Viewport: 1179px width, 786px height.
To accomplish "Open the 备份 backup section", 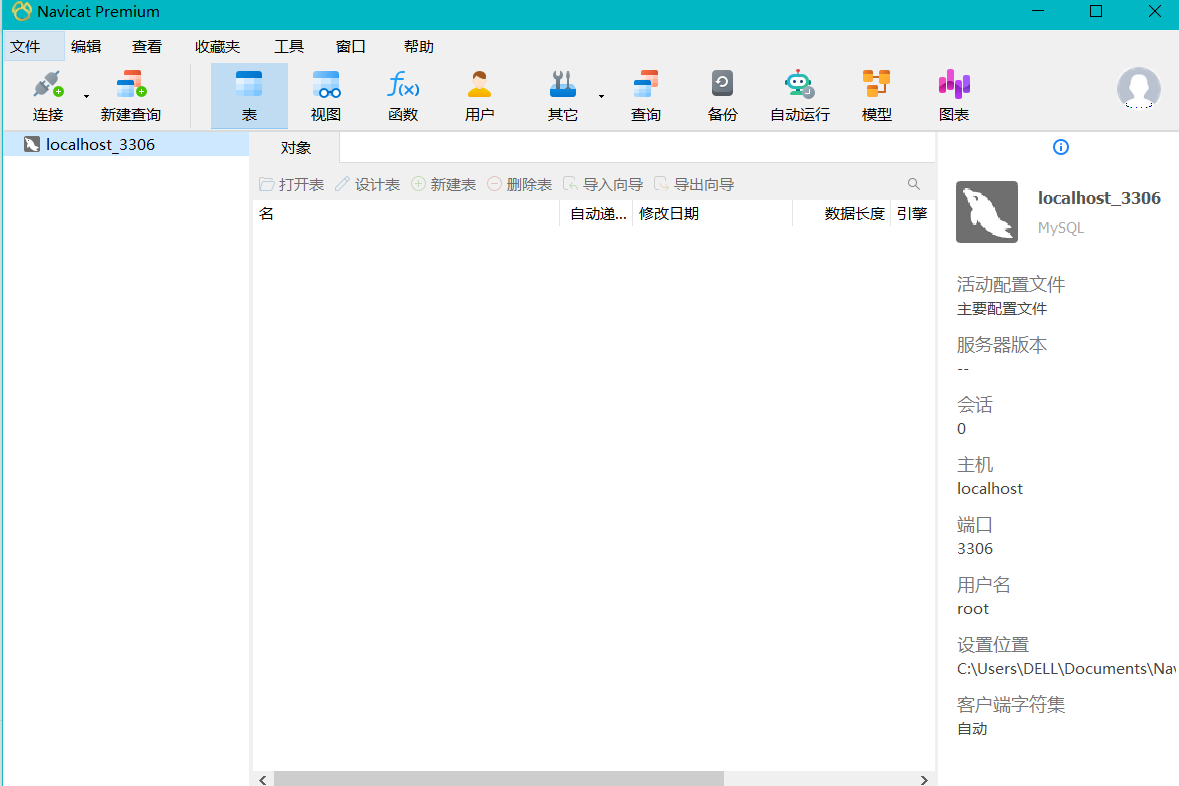I will click(x=722, y=96).
